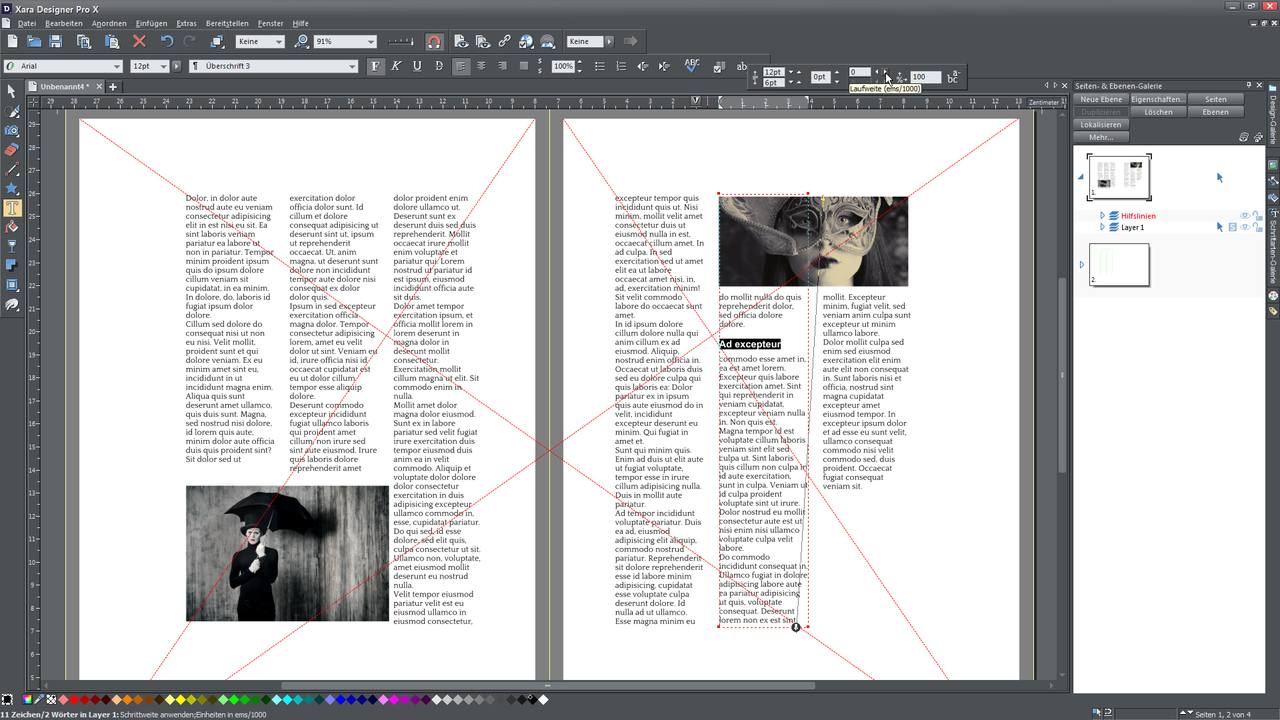The image size is (1280, 720).
Task: Open a file using the folder icon
Action: tap(34, 41)
